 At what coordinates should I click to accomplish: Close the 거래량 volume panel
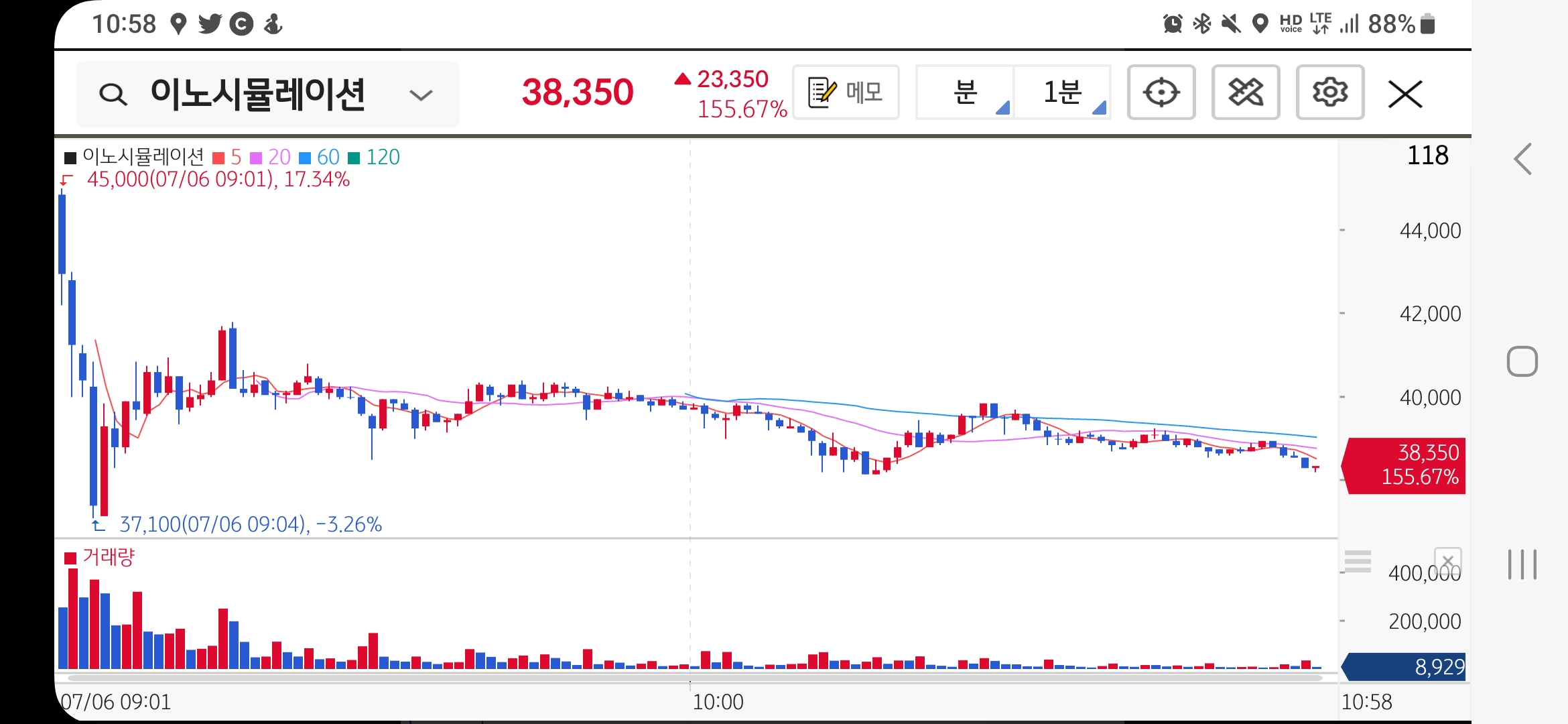(x=1447, y=560)
